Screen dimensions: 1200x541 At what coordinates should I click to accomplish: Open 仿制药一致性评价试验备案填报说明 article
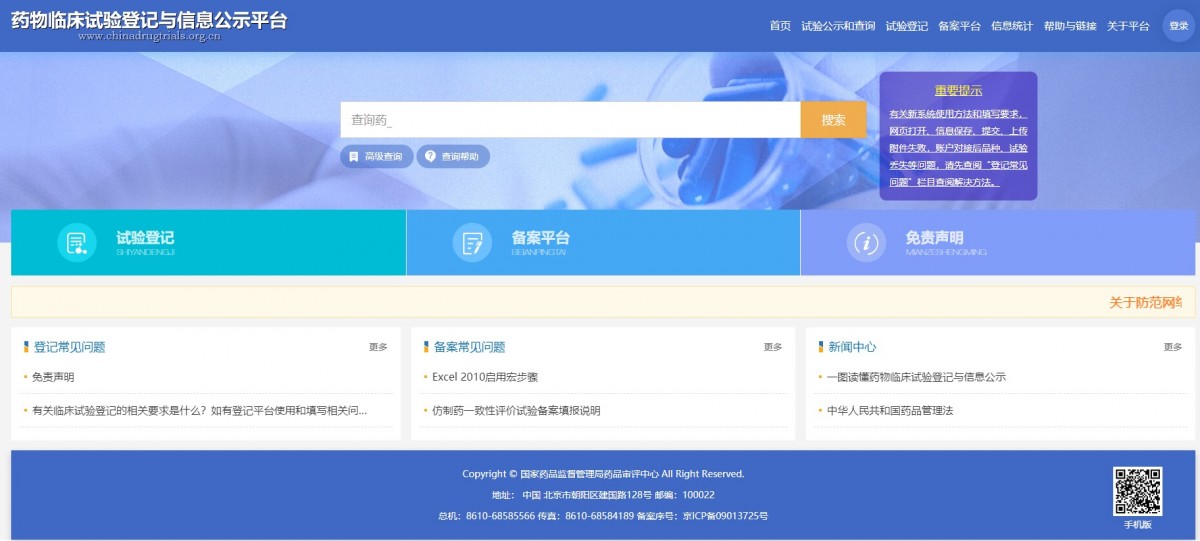point(516,410)
